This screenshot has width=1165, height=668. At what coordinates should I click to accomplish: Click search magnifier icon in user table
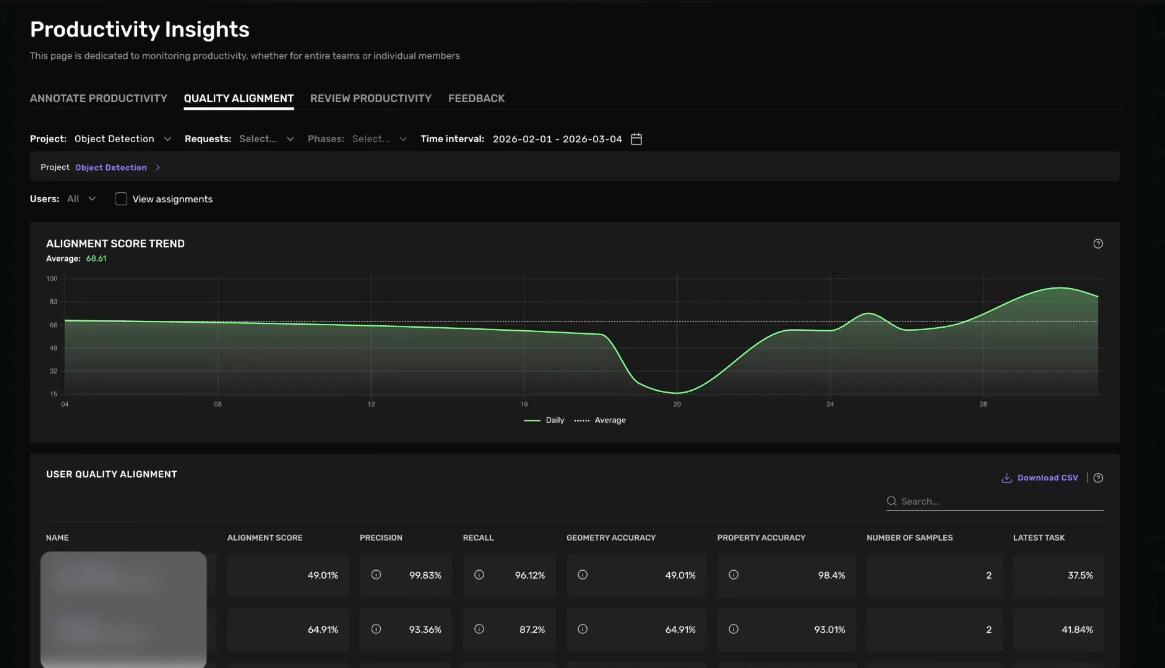(x=892, y=502)
